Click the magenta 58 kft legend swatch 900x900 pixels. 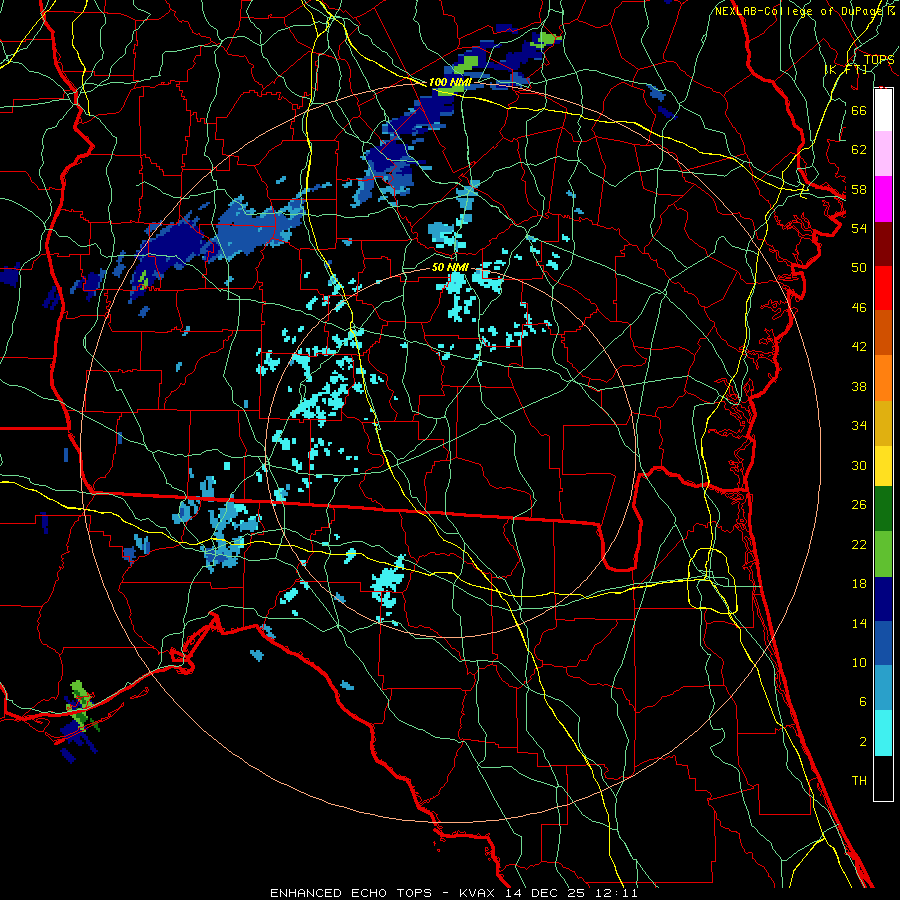[883, 199]
